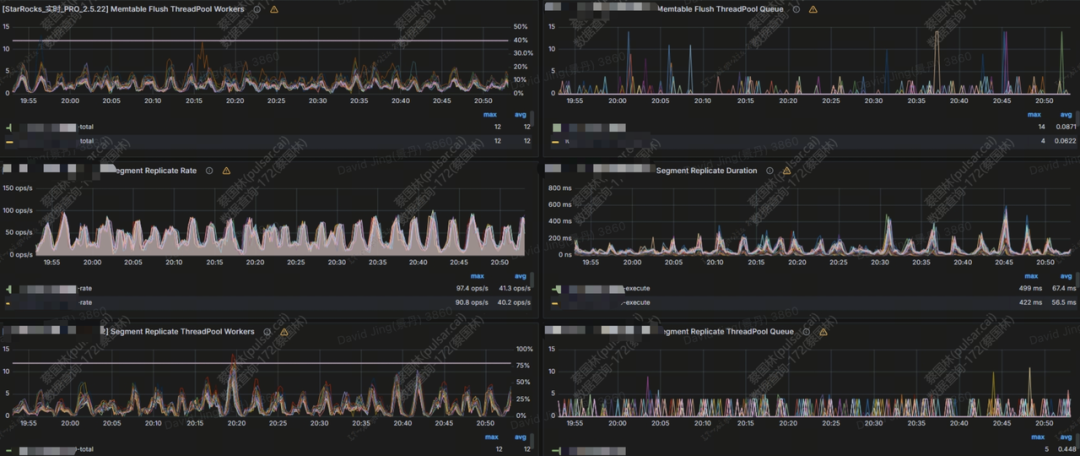The width and height of the screenshot is (1080, 456).
Task: Sort Memtable Flush Queue legend by max
Action: 1035,114
